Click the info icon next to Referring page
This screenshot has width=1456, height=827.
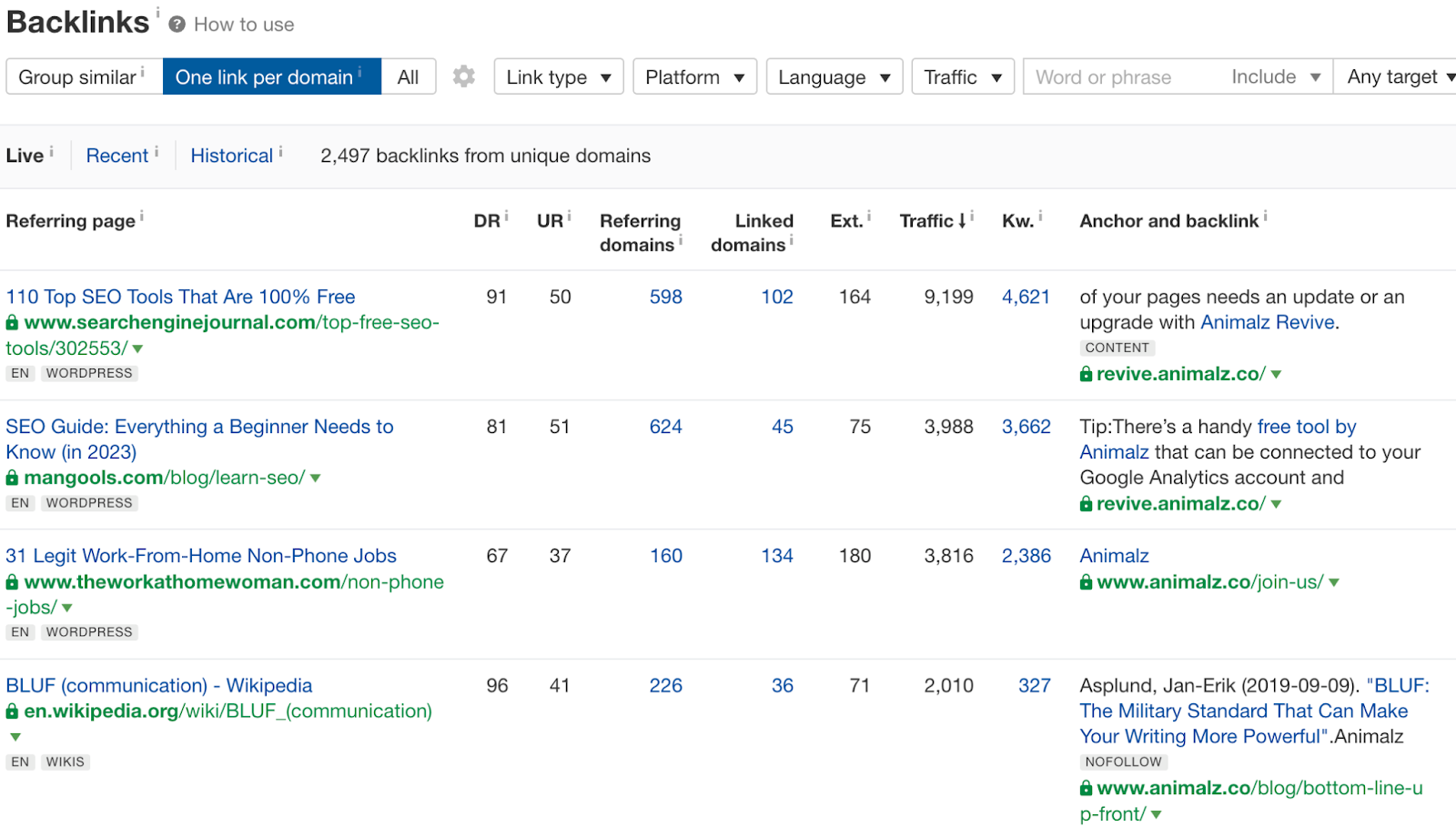[x=142, y=217]
